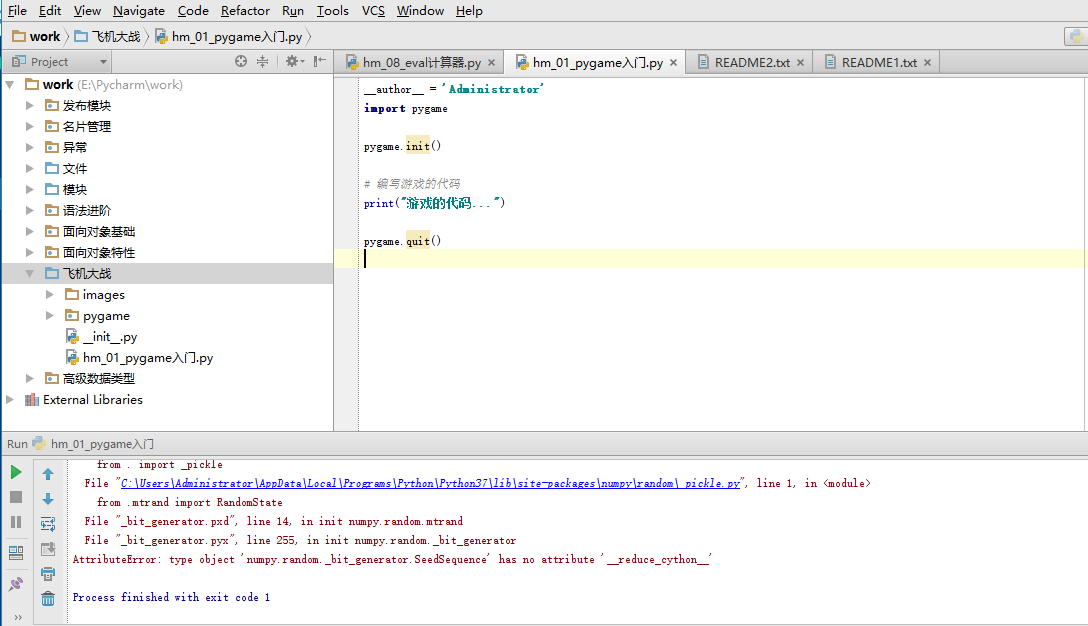
Task: Jump up the stack trace with up arrow
Action: click(x=48, y=474)
